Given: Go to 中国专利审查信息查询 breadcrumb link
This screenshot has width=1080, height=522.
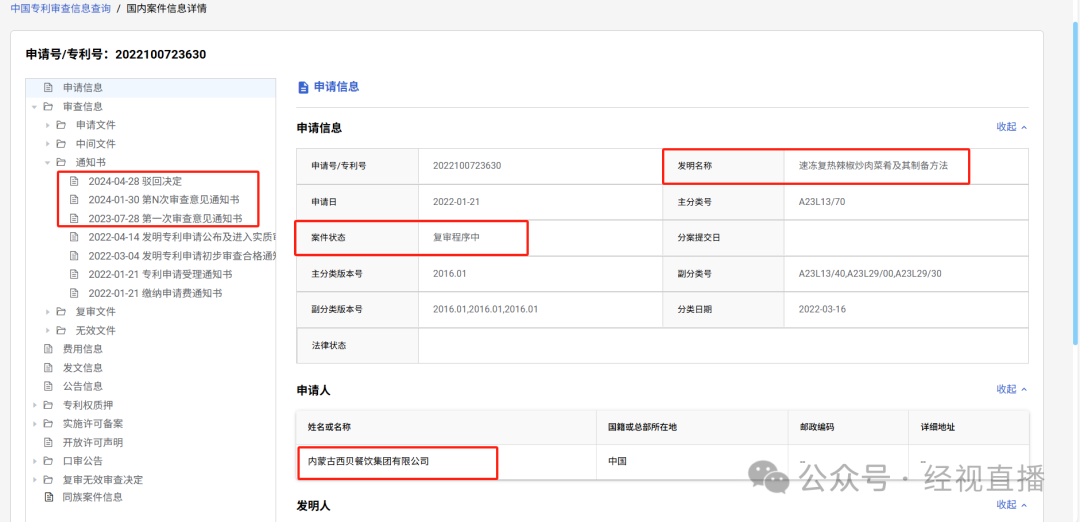Looking at the screenshot, I should point(58,8).
